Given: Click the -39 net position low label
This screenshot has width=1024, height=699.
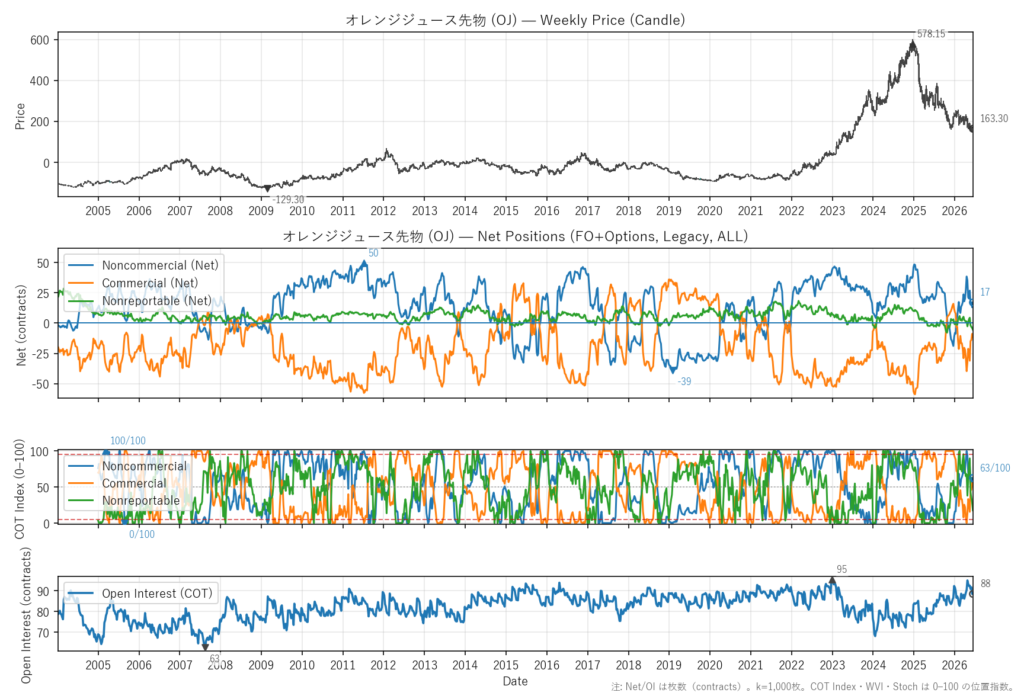Looking at the screenshot, I should pyautogui.click(x=684, y=382).
